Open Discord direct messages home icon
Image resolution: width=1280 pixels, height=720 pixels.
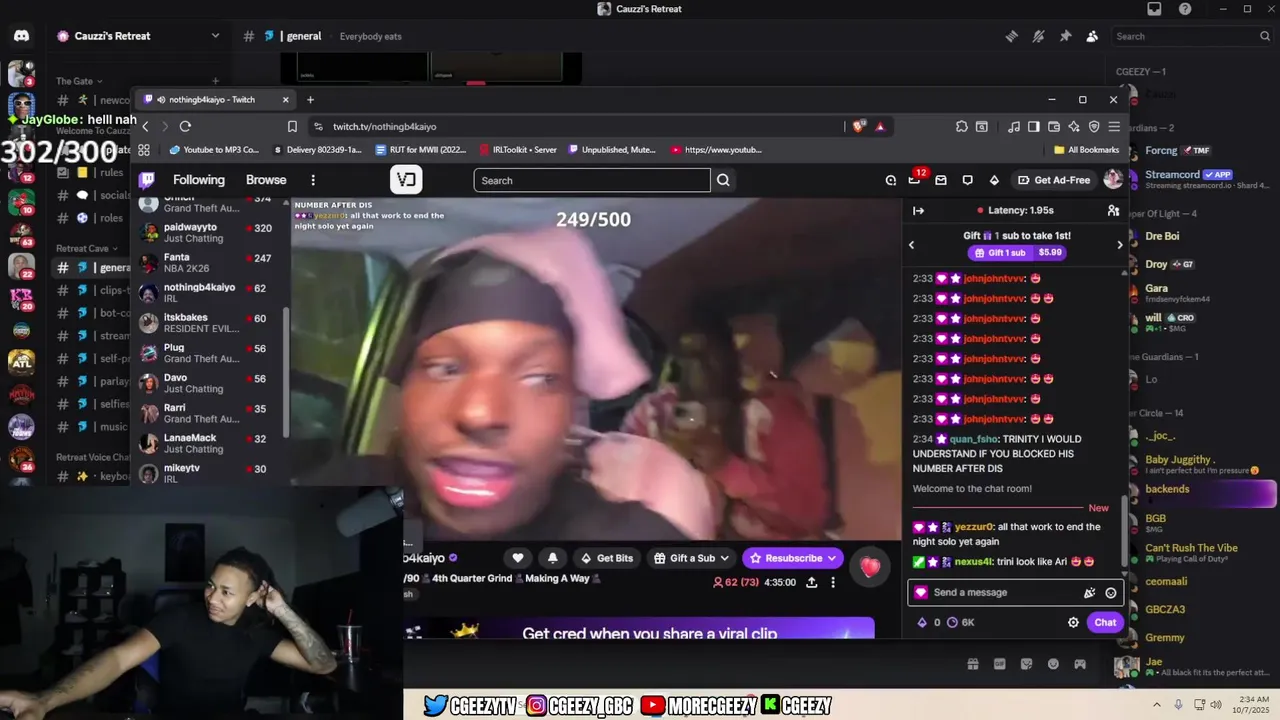coord(21,36)
